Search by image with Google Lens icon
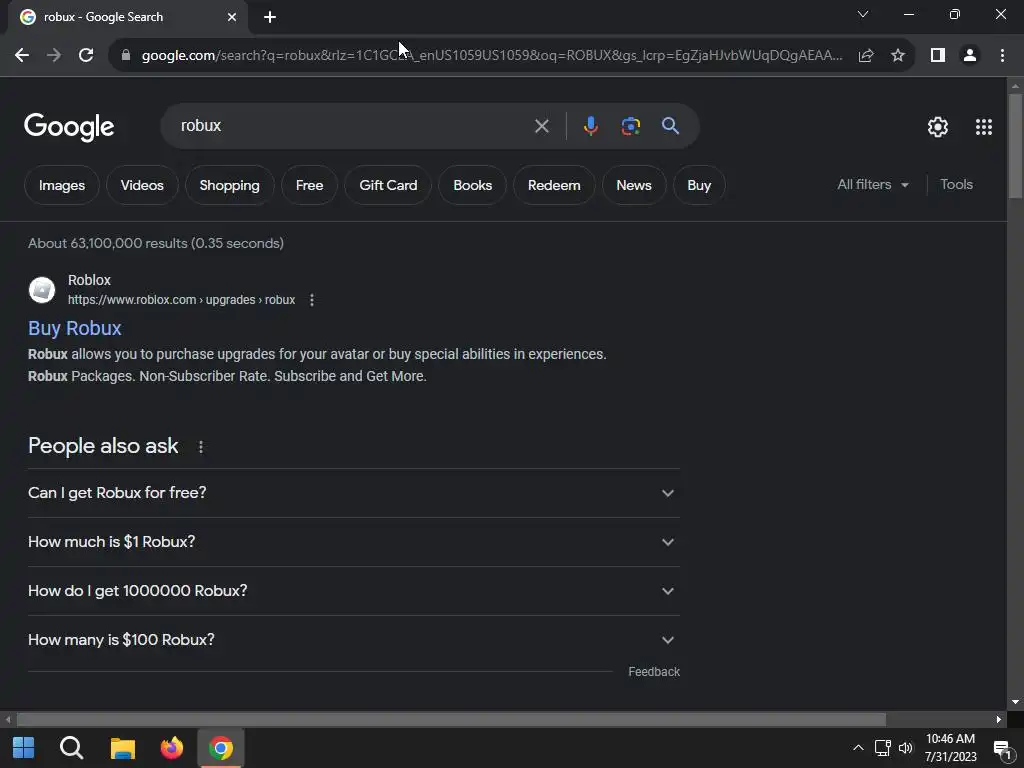Image resolution: width=1024 pixels, height=768 pixels. (630, 126)
